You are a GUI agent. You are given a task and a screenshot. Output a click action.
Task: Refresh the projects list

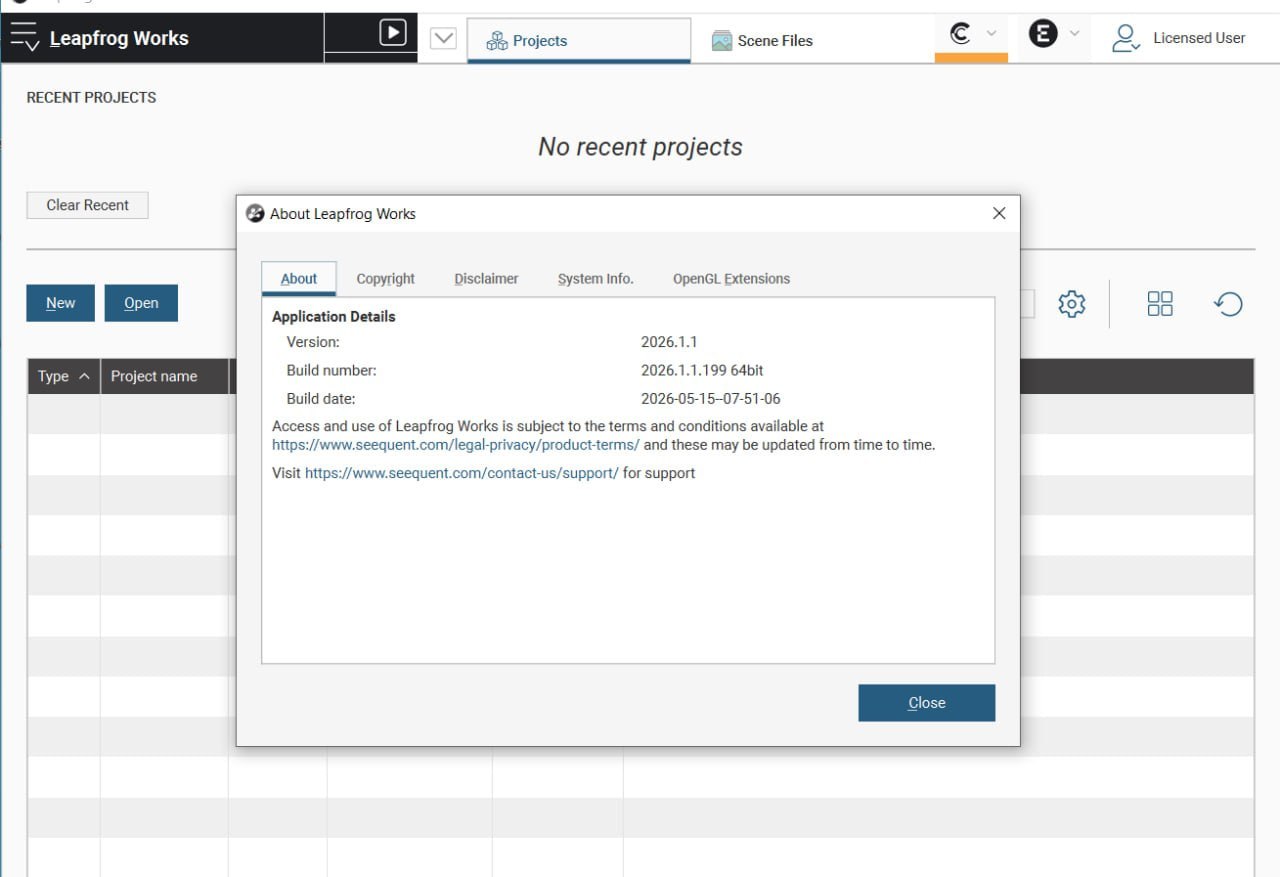(x=1228, y=304)
